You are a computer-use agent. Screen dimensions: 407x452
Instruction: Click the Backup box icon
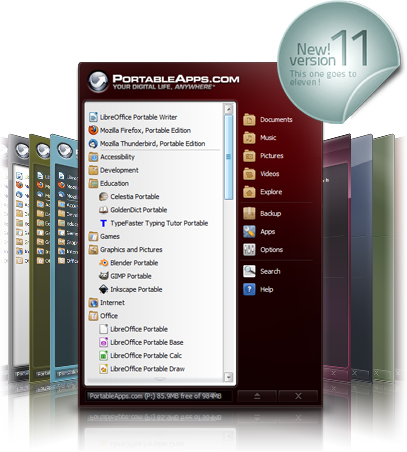249,213
